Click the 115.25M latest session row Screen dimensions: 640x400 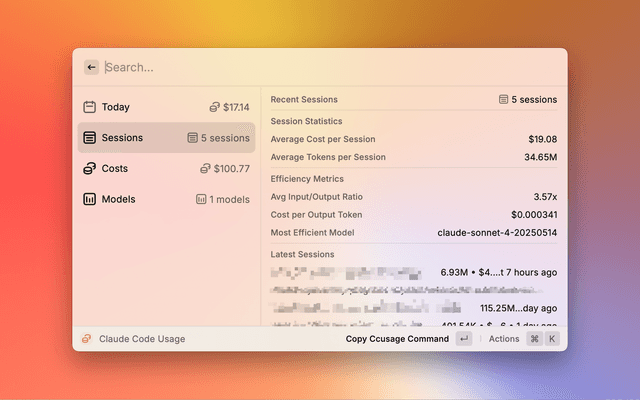pyautogui.click(x=414, y=308)
